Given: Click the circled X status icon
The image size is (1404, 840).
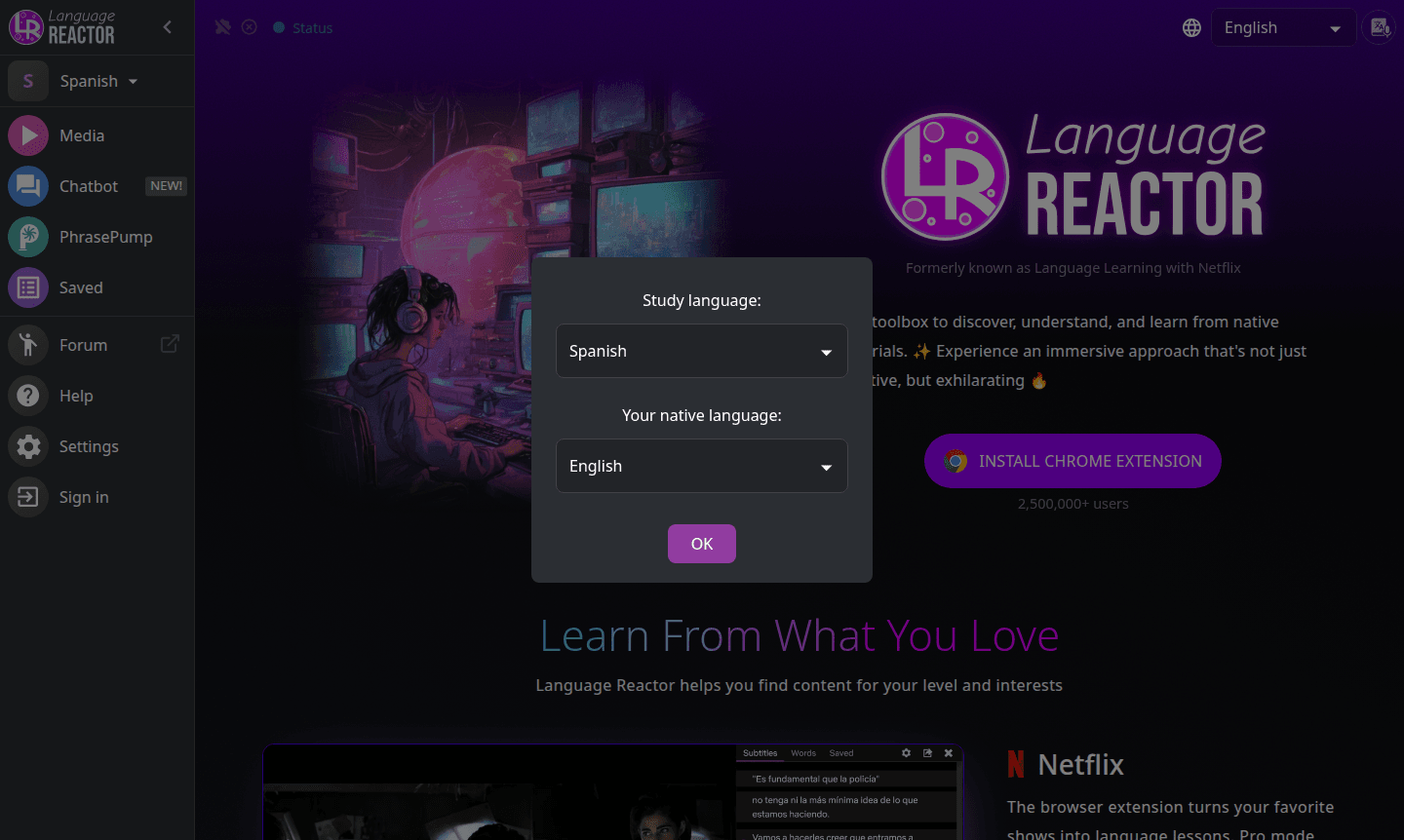Looking at the screenshot, I should pos(250,27).
